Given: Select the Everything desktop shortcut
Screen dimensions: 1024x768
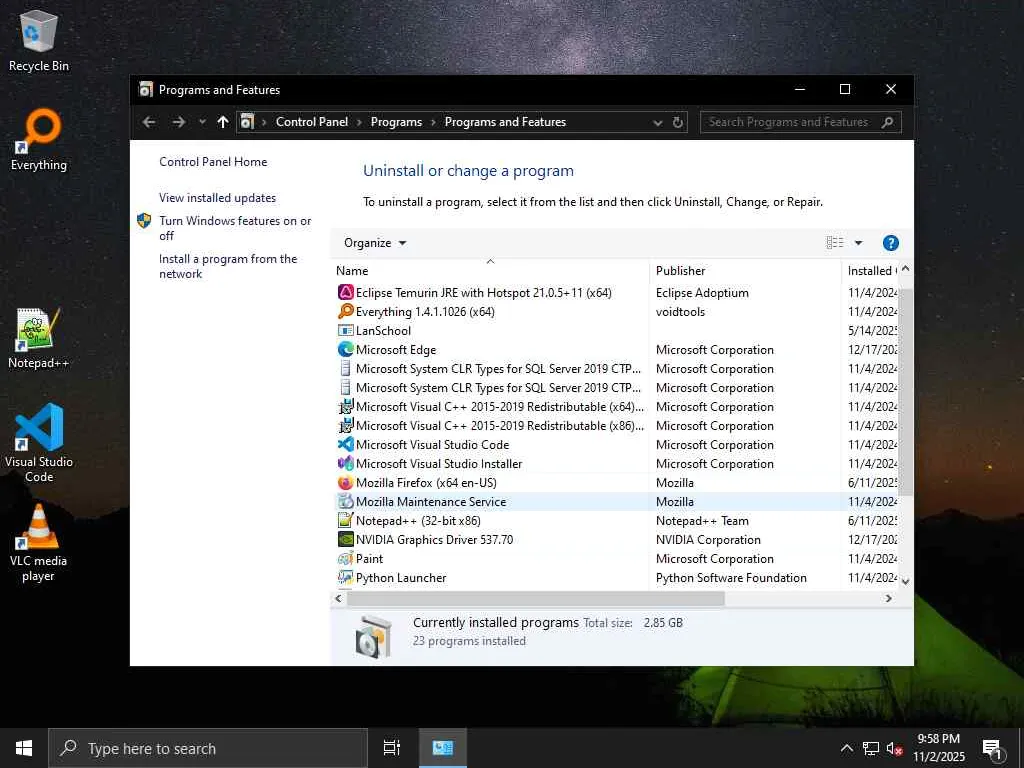Looking at the screenshot, I should (x=39, y=140).
